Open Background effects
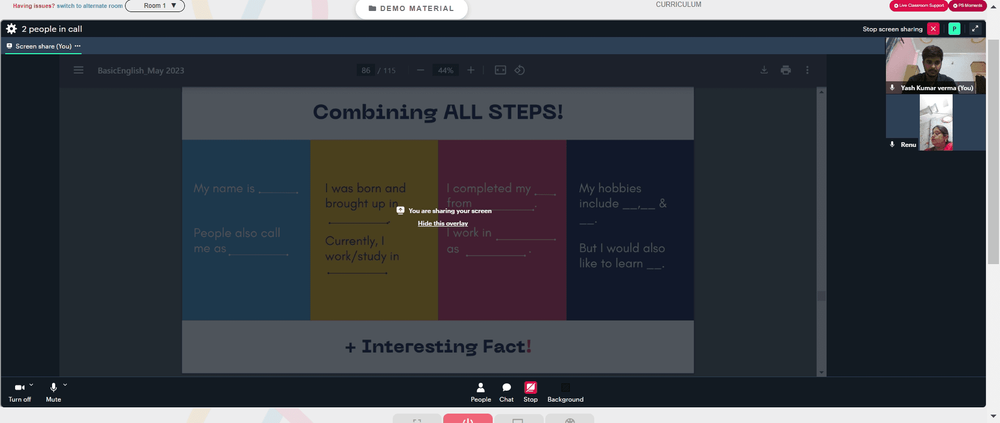This screenshot has width=1000, height=423. [x=565, y=392]
